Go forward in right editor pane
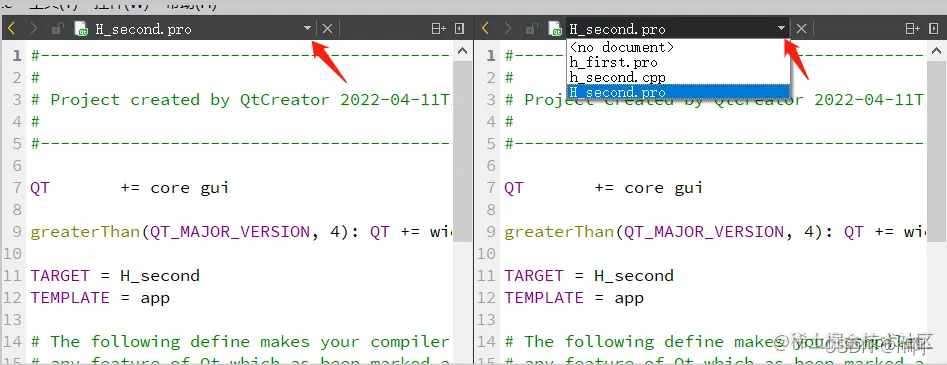The height and width of the screenshot is (365, 947). click(x=507, y=28)
